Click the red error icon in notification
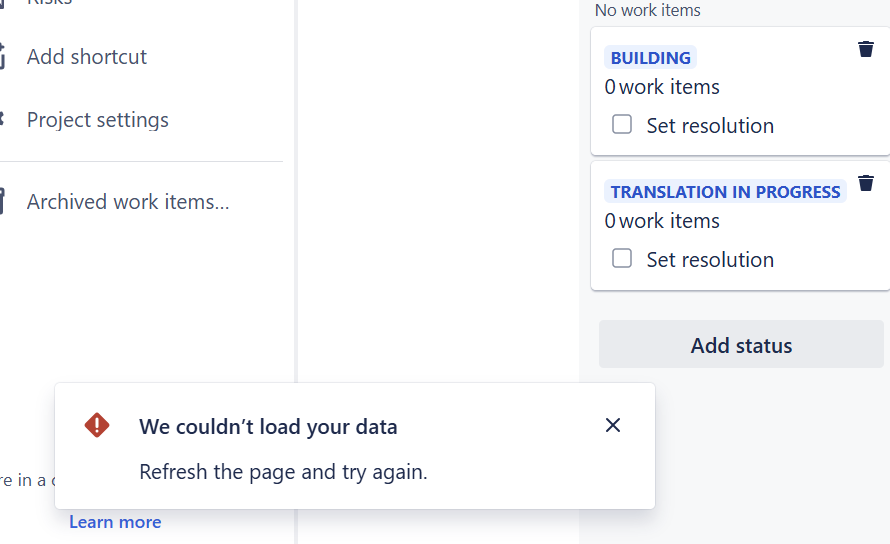This screenshot has width=890, height=544. point(97,425)
